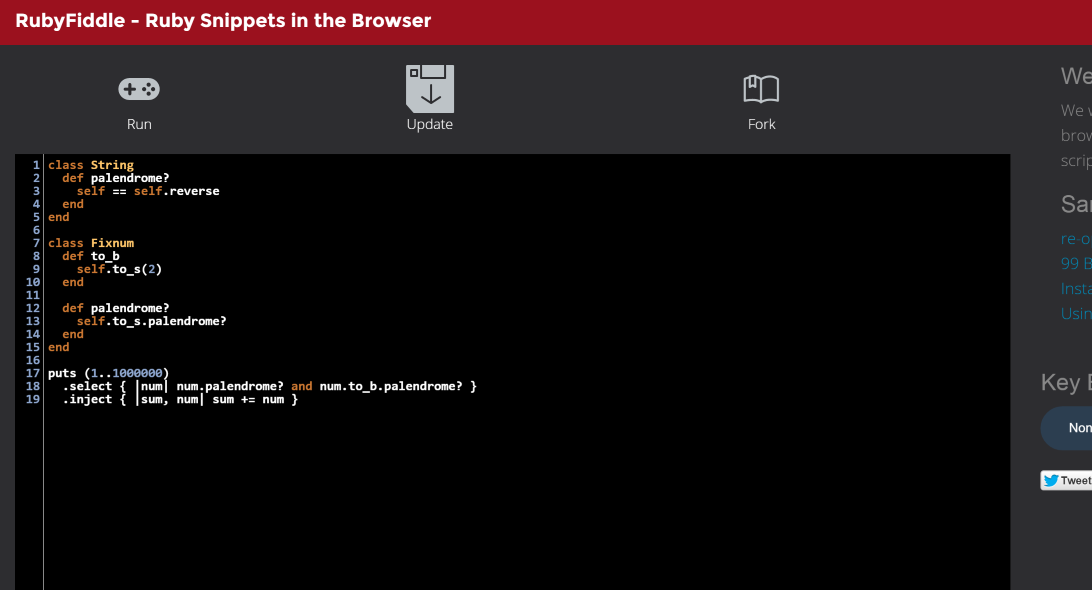Click line number 19 in gutter
1092x590 pixels.
[x=33, y=399]
